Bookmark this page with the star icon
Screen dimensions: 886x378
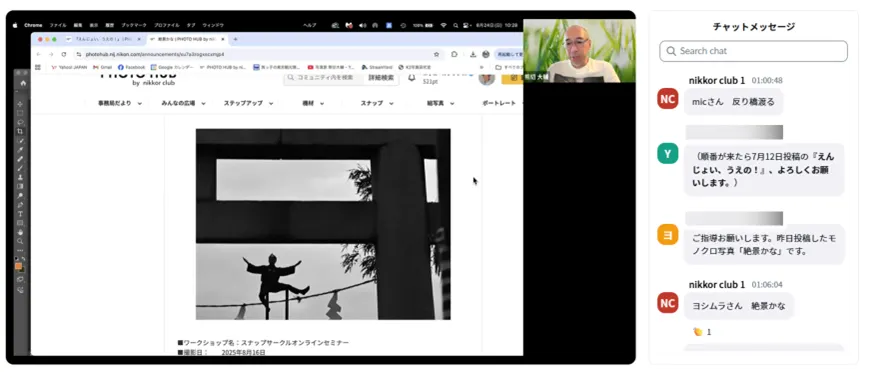coord(436,54)
